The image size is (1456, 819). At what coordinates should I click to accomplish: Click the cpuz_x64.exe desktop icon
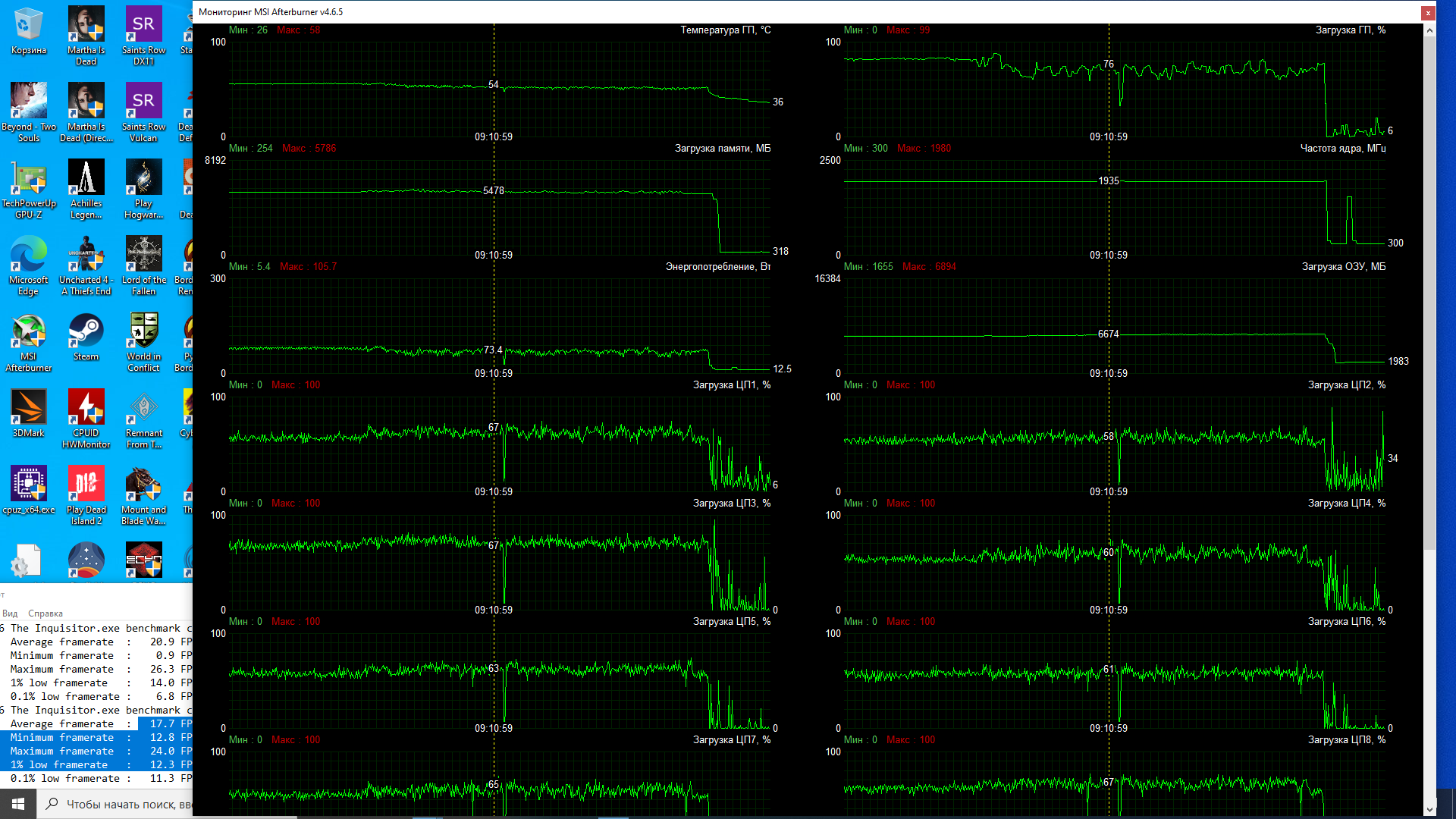(28, 485)
